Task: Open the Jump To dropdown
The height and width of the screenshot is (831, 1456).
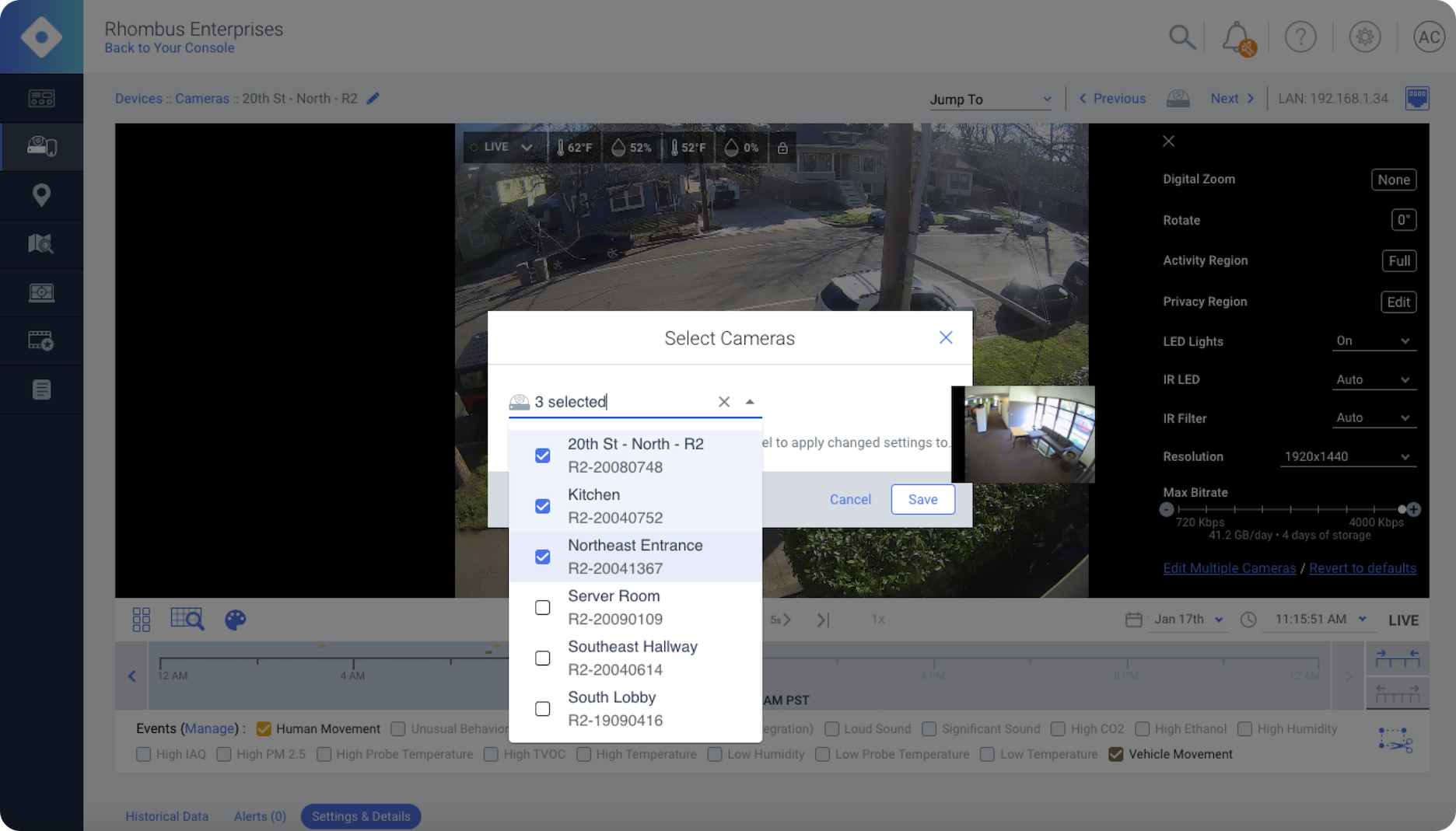Action: [x=989, y=100]
